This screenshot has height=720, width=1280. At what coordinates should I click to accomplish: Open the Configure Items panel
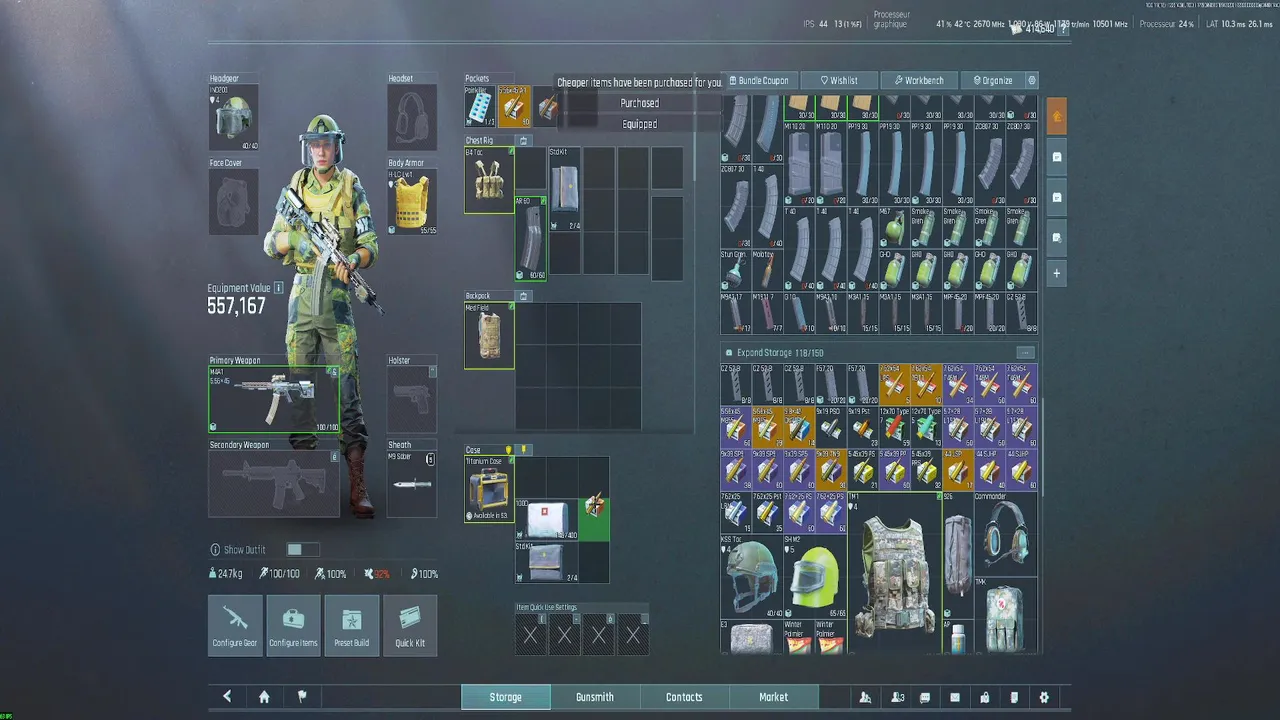(x=293, y=625)
